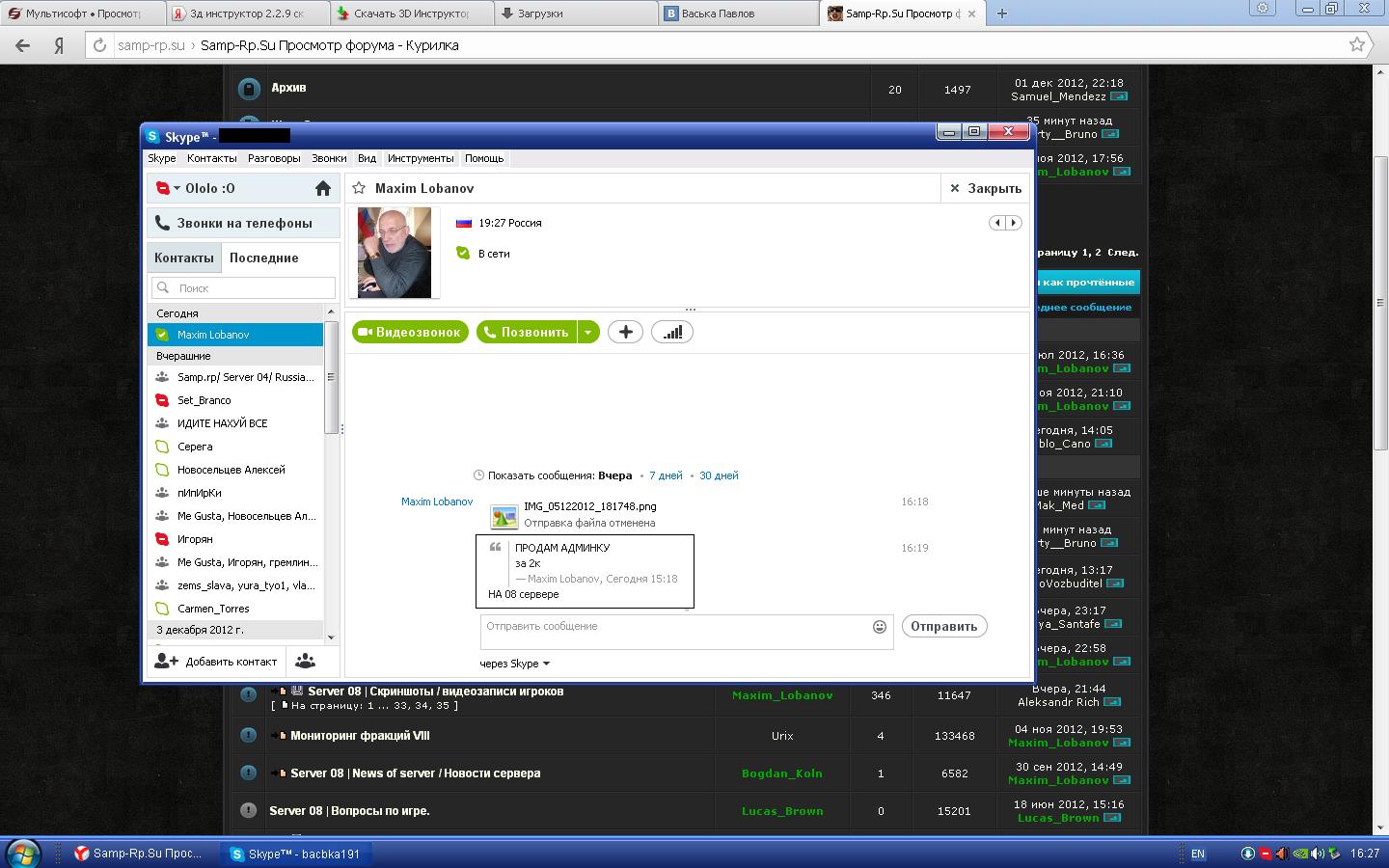Open the через Skype sending method dropdown

515,664
